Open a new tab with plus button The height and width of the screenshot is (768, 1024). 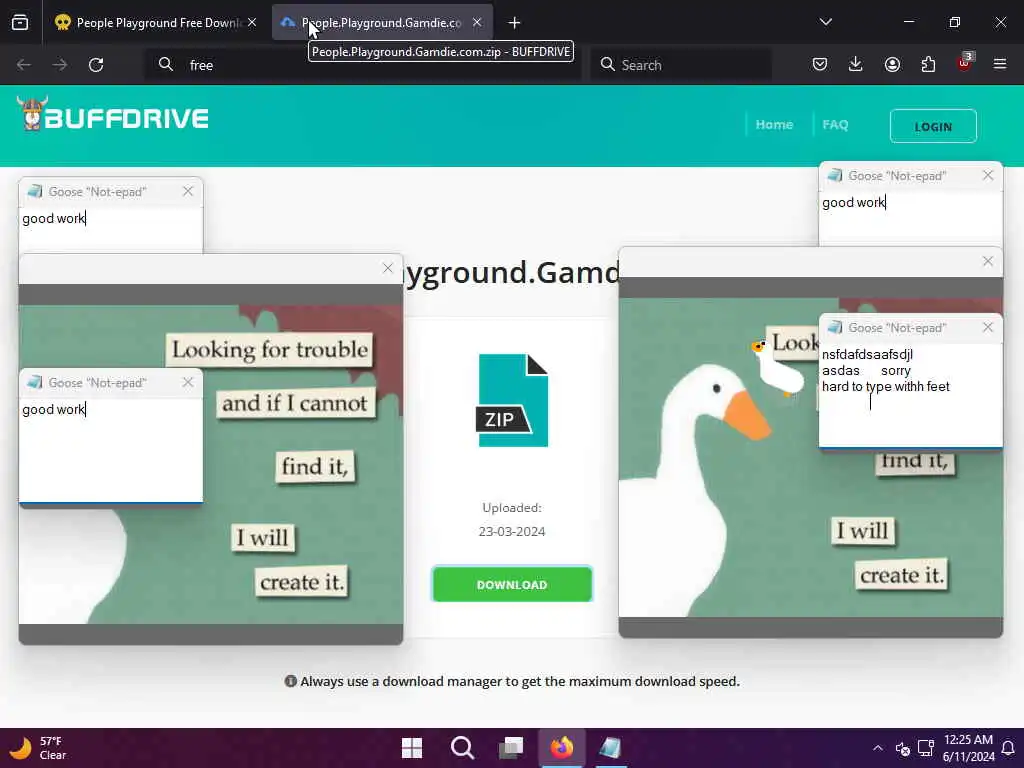point(515,23)
